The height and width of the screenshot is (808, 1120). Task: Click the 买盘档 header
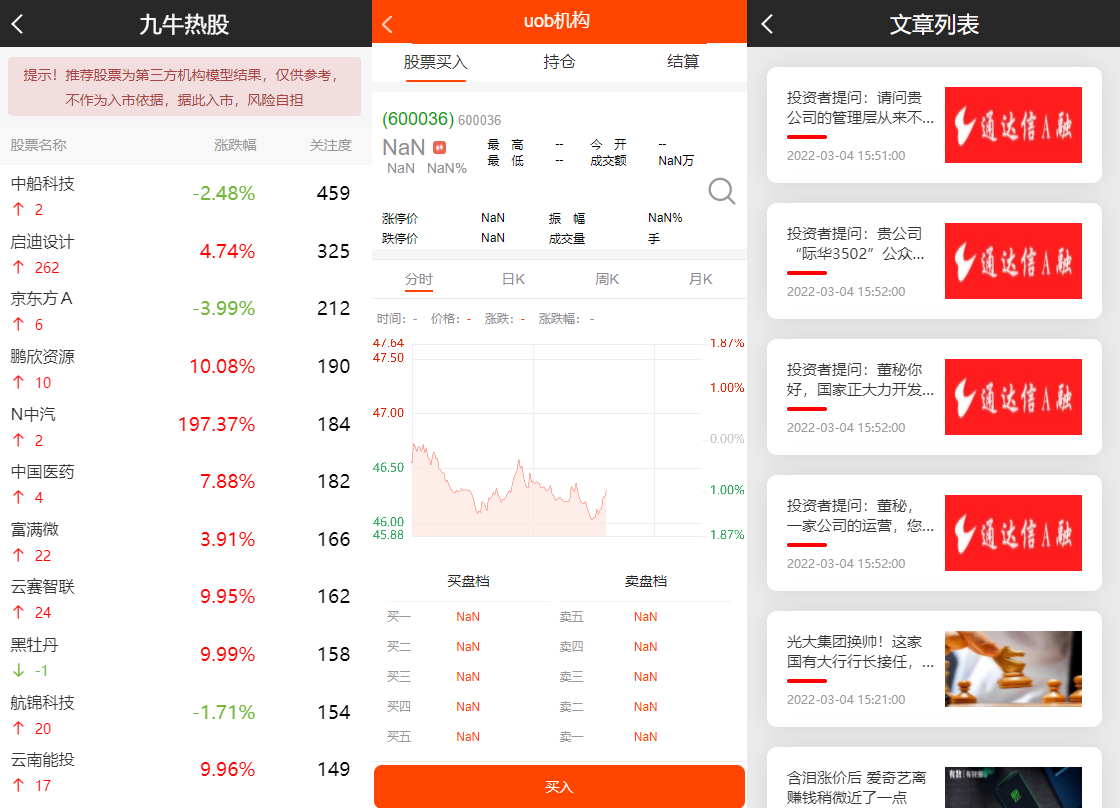point(468,582)
